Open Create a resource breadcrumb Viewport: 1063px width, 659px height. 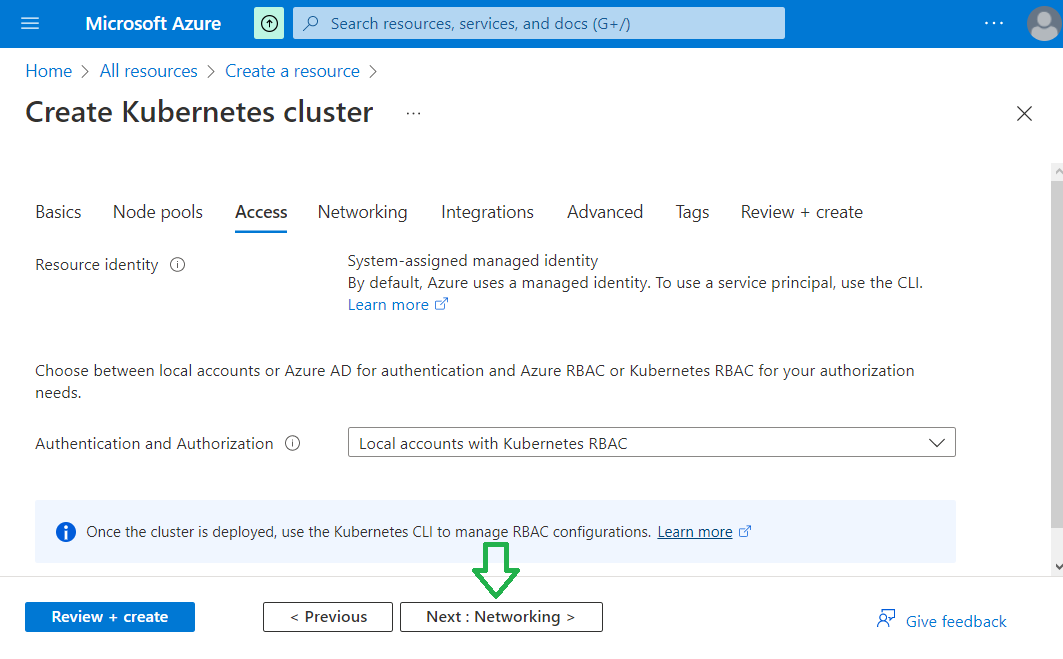[x=292, y=71]
